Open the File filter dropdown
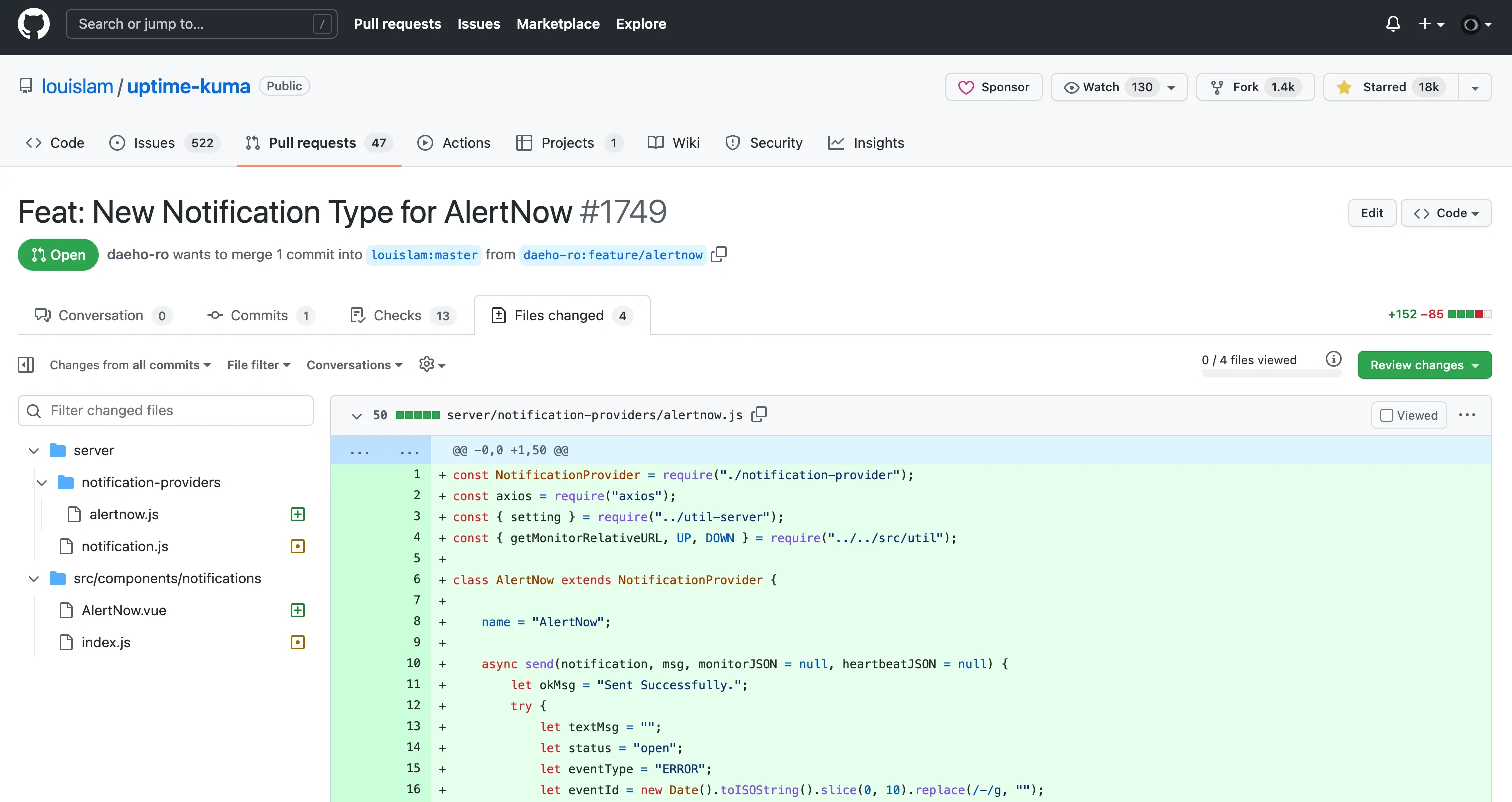 (x=258, y=365)
